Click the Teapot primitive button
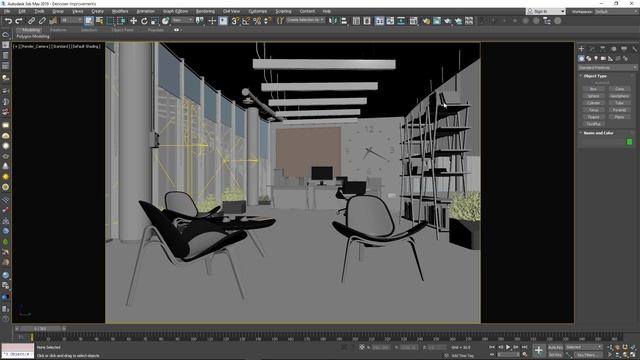The height and width of the screenshot is (360, 640). [x=593, y=117]
